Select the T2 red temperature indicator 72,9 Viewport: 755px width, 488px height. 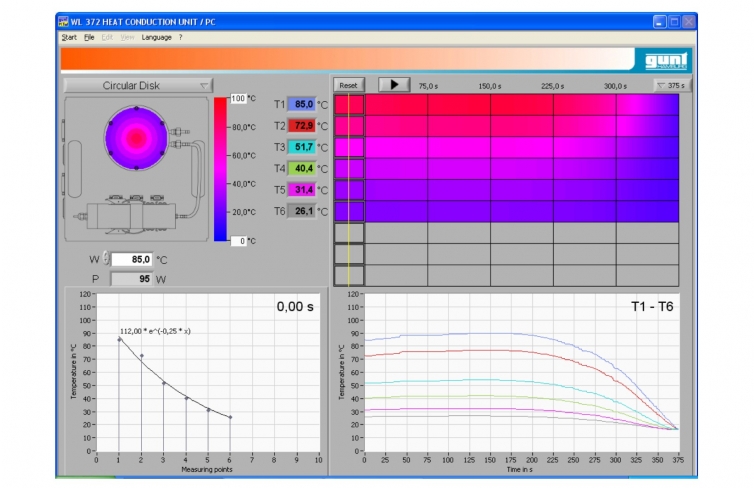(x=301, y=125)
